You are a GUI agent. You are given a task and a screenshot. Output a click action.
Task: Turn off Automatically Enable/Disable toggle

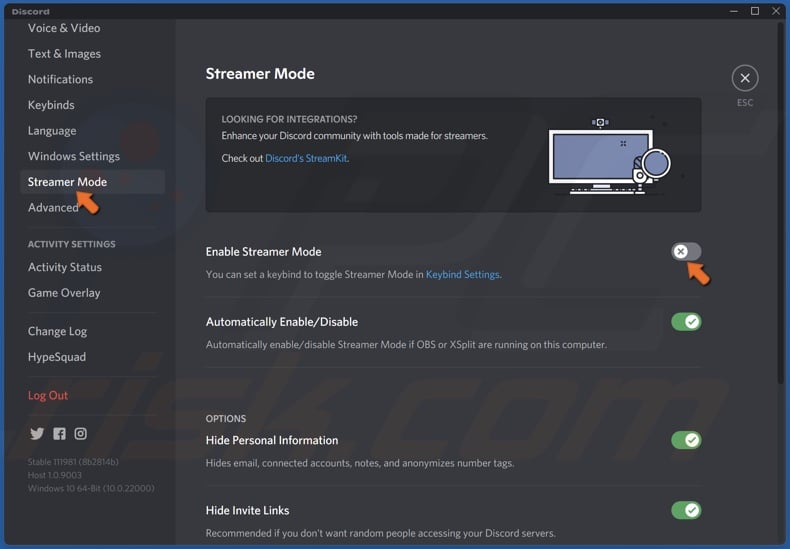click(686, 321)
